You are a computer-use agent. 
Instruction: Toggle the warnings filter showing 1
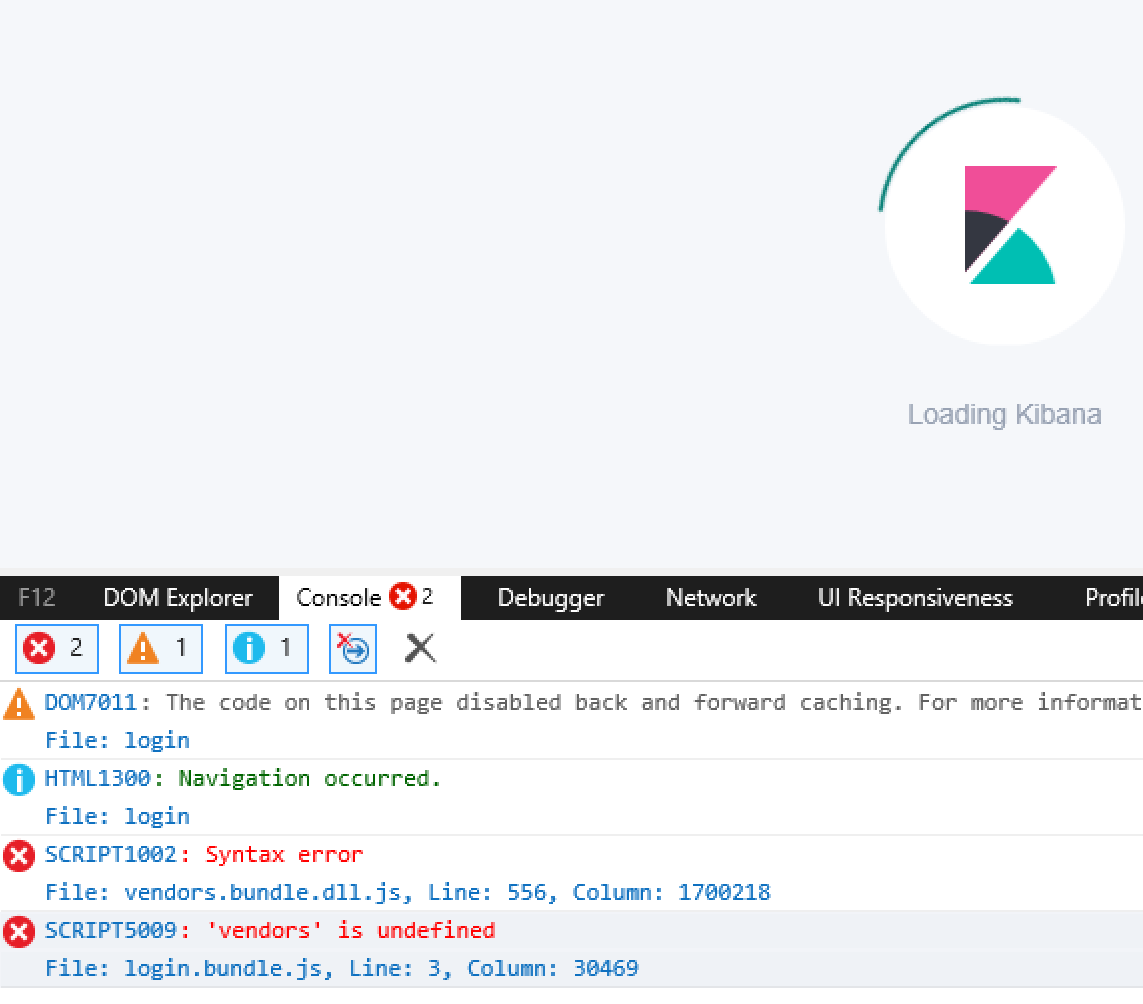pyautogui.click(x=161, y=648)
